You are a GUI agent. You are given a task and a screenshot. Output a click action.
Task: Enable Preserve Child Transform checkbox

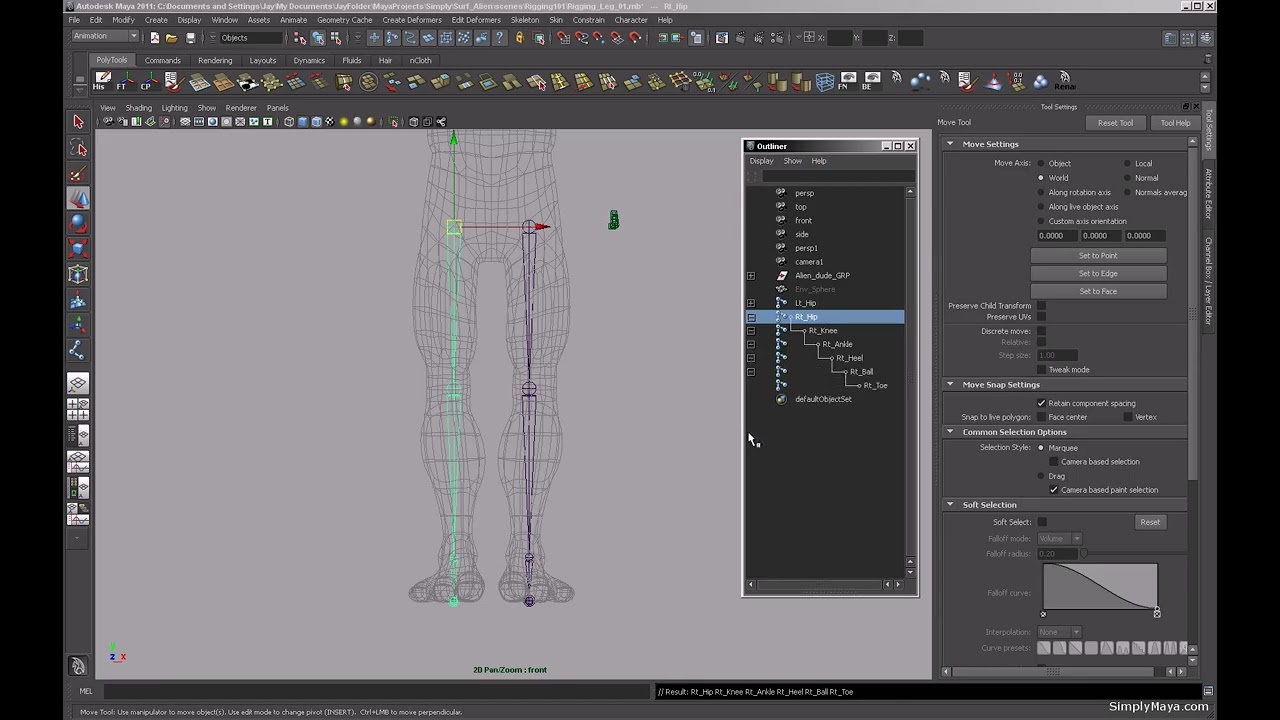pyautogui.click(x=1041, y=306)
